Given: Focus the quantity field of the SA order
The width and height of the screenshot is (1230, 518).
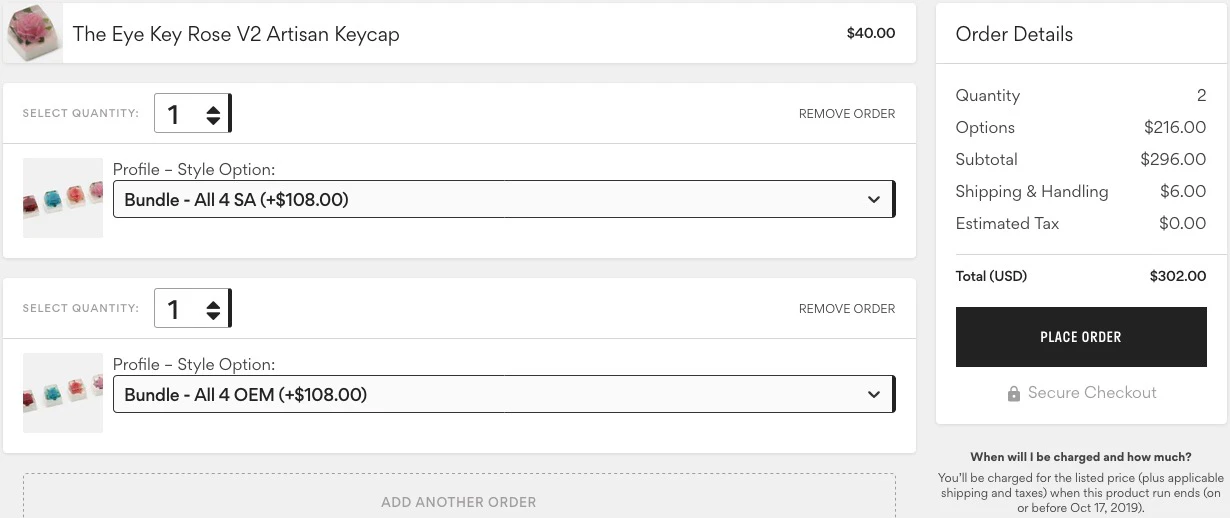Looking at the screenshot, I should 178,114.
